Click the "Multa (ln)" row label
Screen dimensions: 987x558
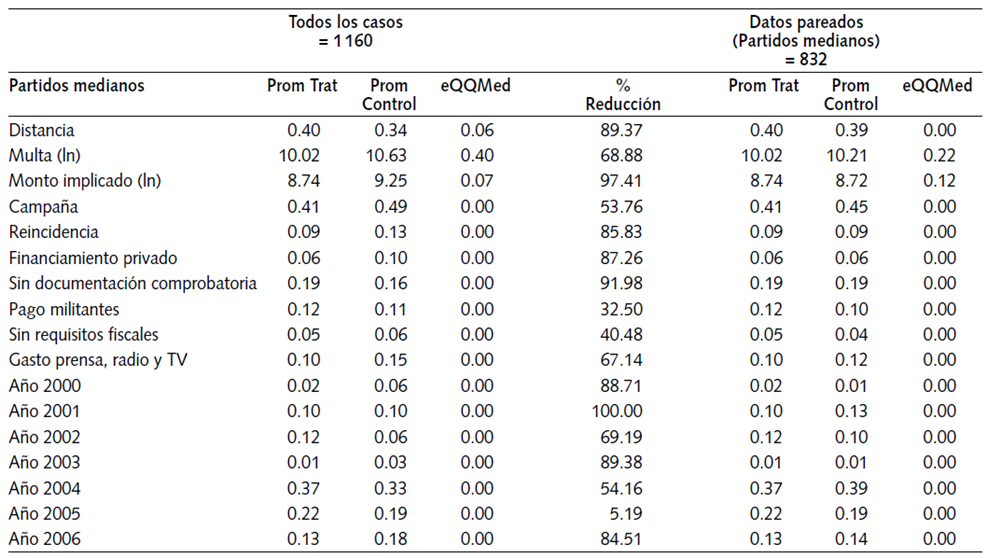pos(47,156)
